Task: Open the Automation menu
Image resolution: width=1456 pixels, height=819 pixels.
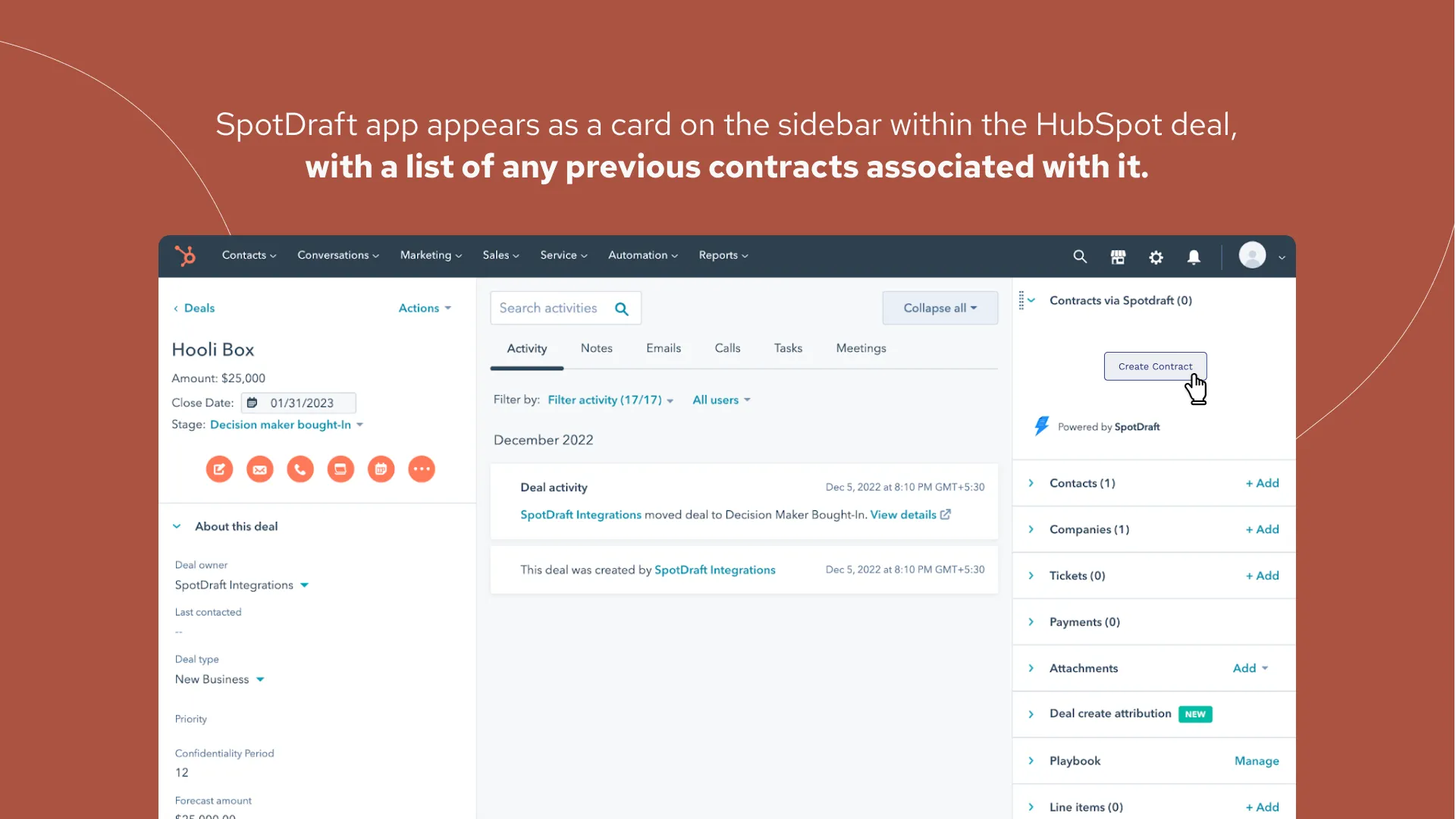Action: 642,256
